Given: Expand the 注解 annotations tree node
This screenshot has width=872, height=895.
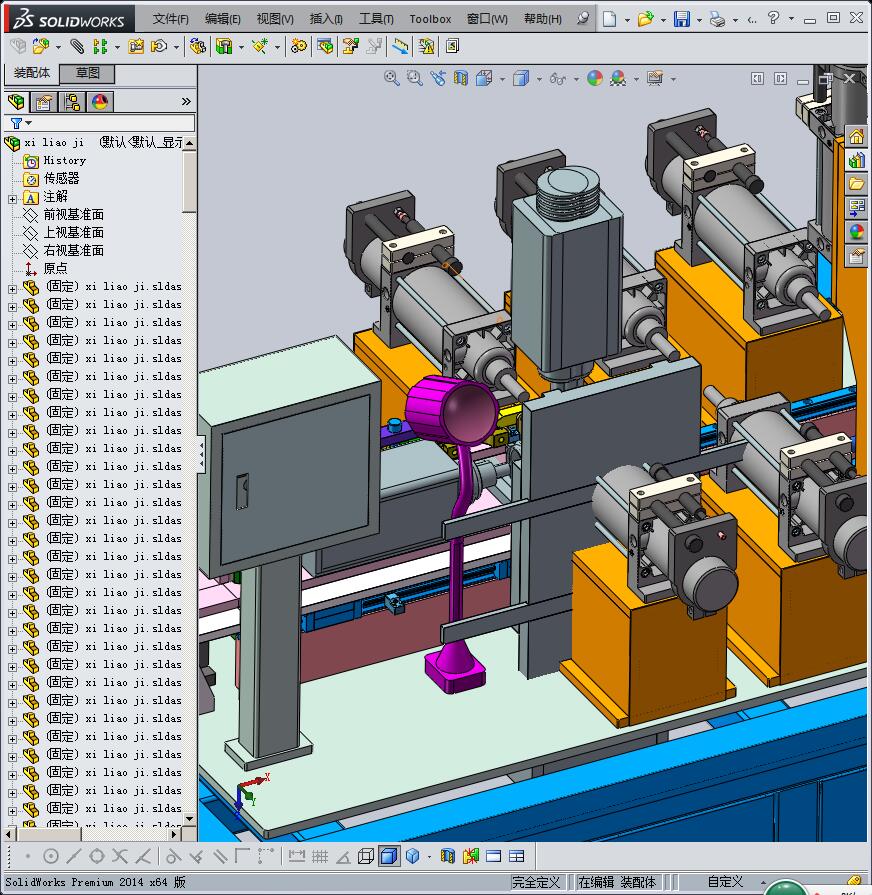Looking at the screenshot, I should [x=12, y=198].
